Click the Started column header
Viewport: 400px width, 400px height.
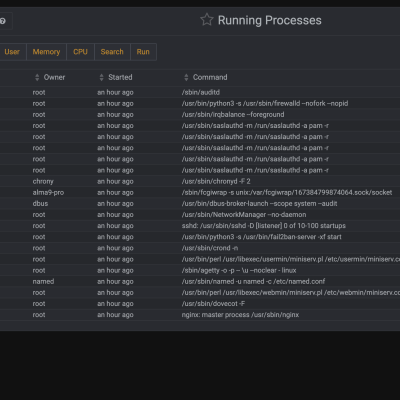pyautogui.click(x=120, y=77)
